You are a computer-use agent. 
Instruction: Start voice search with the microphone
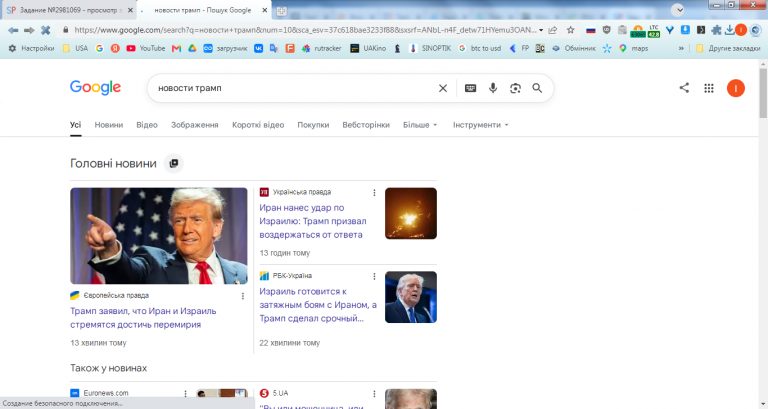(493, 88)
